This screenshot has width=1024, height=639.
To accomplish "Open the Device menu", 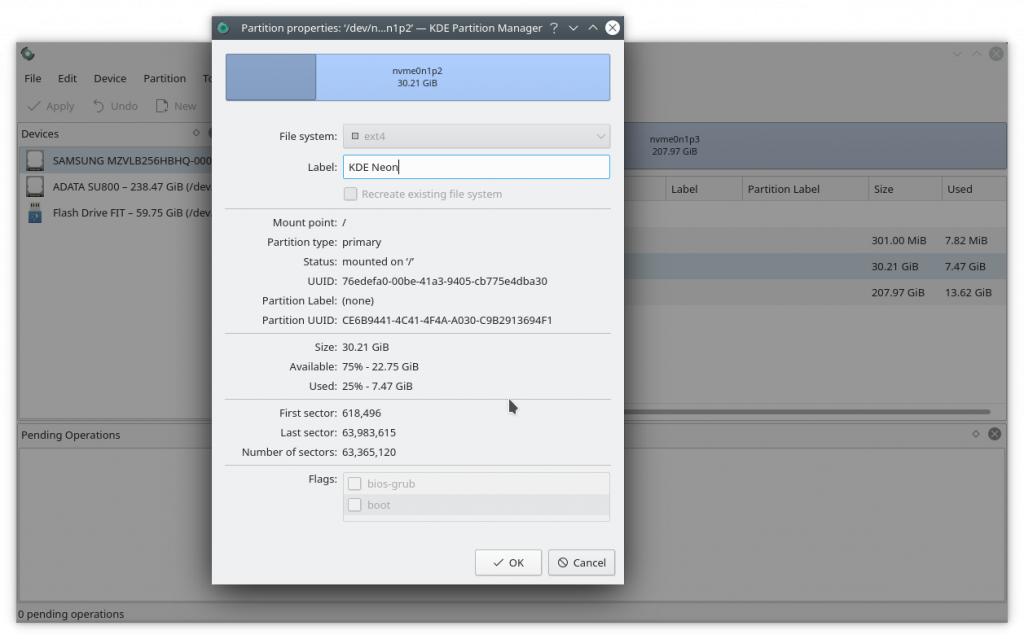I will [110, 78].
